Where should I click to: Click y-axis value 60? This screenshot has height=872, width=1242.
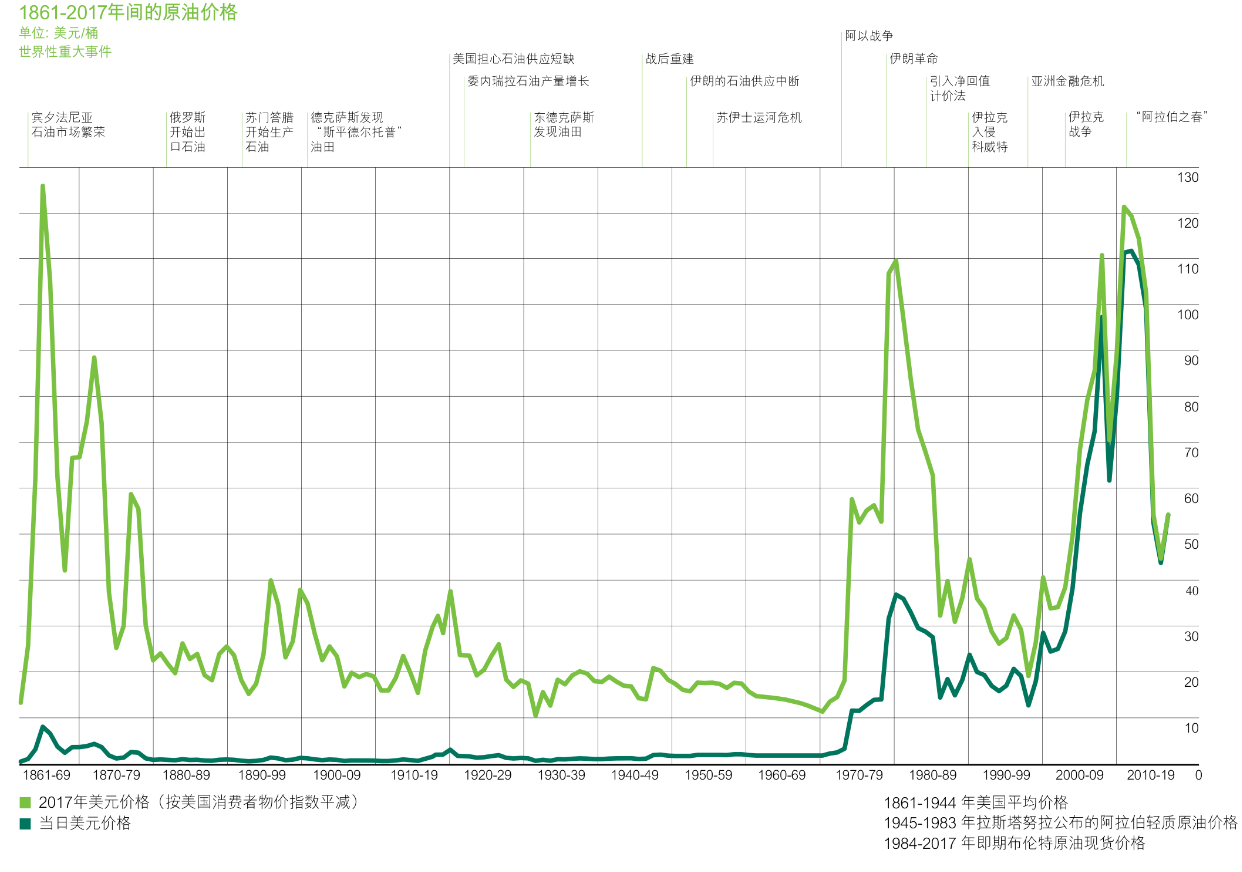click(x=1190, y=498)
